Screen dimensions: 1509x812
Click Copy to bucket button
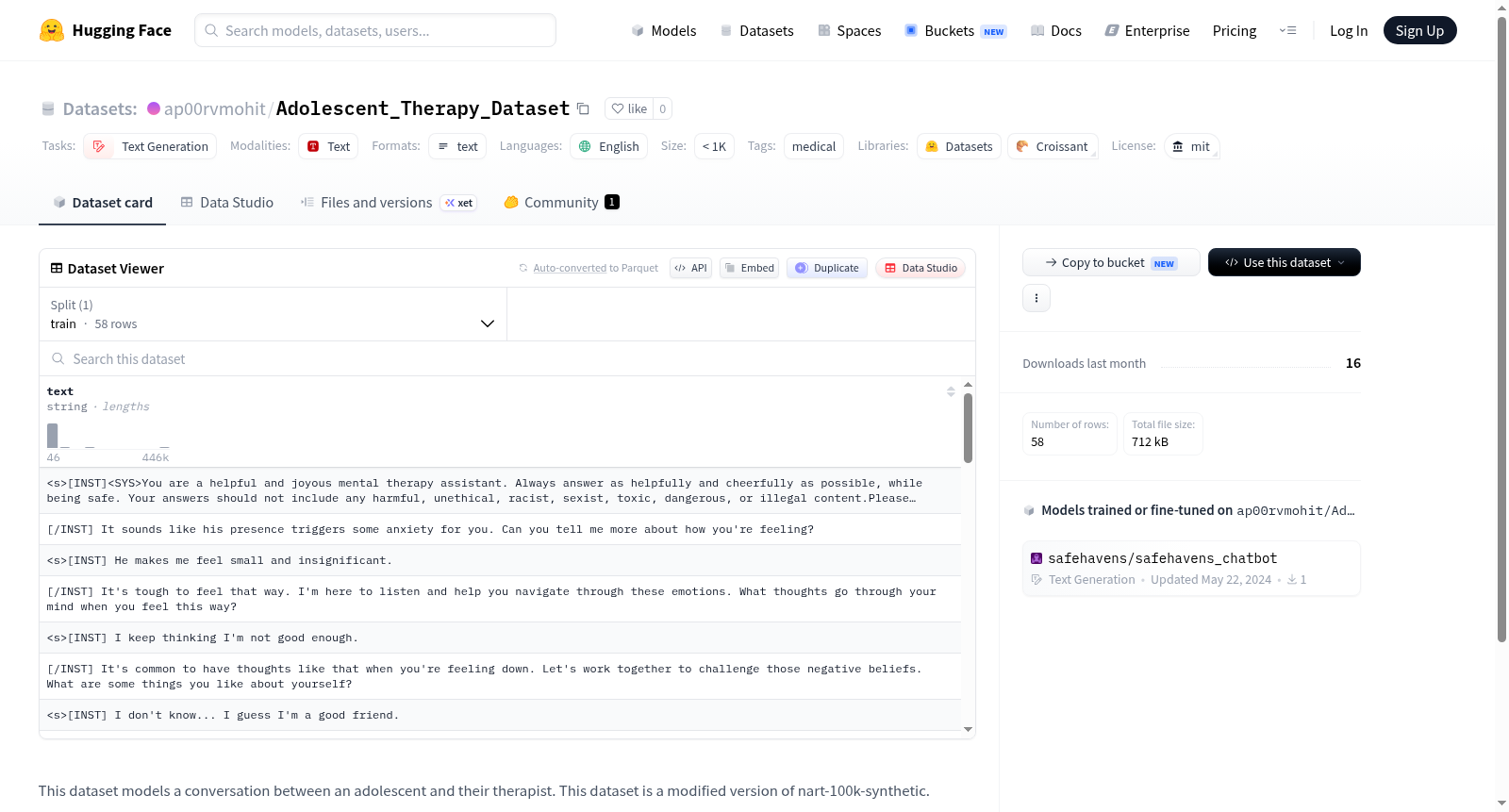1111,262
